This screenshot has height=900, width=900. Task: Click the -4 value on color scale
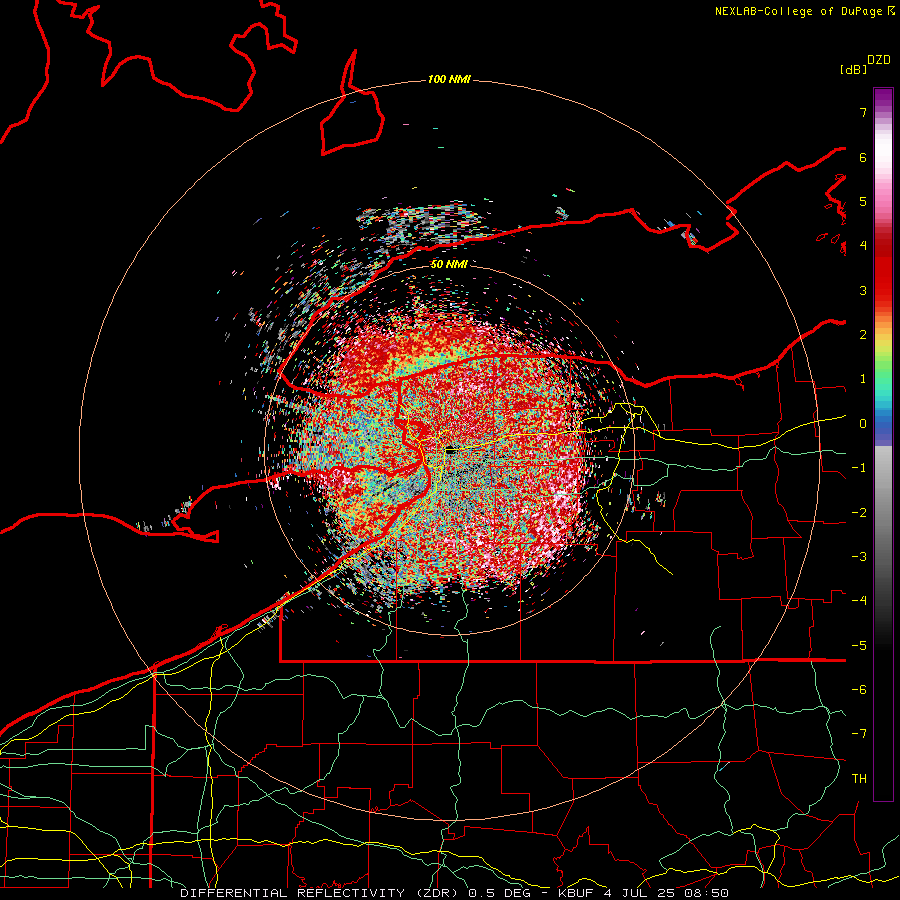(859, 601)
